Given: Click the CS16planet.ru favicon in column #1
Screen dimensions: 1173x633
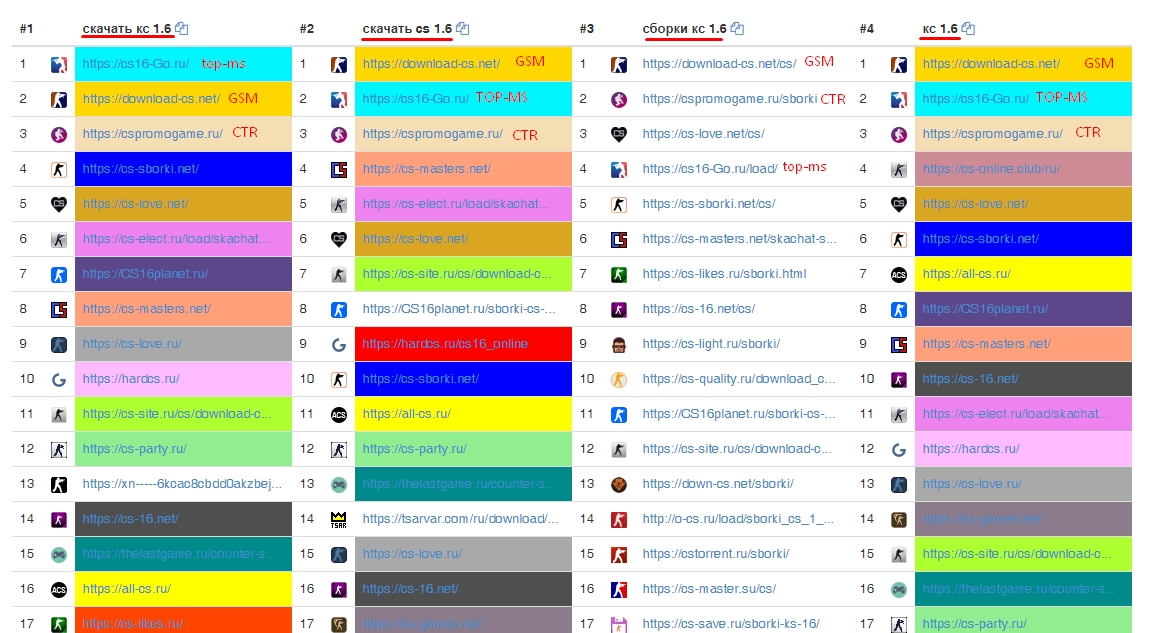Looking at the screenshot, I should tap(59, 275).
